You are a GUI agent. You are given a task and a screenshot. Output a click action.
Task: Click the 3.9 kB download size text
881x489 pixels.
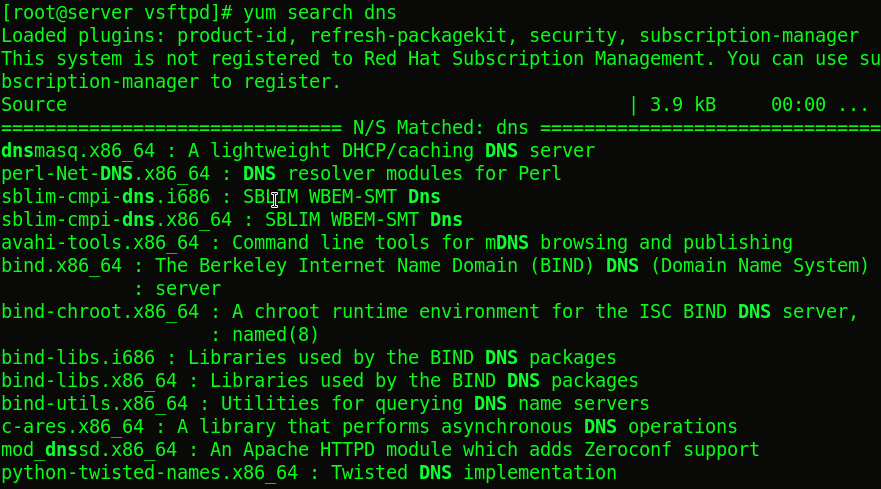(683, 105)
